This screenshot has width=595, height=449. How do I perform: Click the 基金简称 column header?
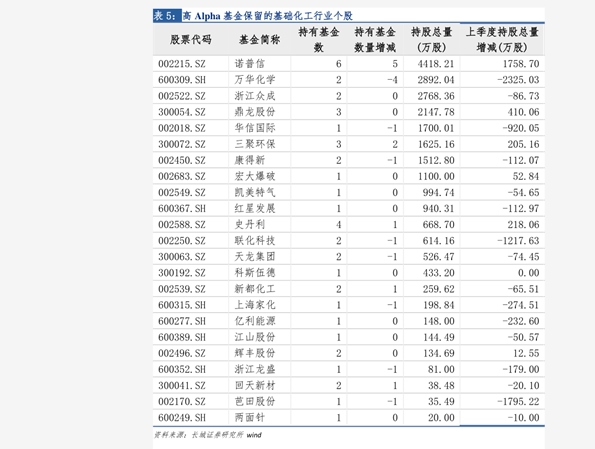[260, 39]
